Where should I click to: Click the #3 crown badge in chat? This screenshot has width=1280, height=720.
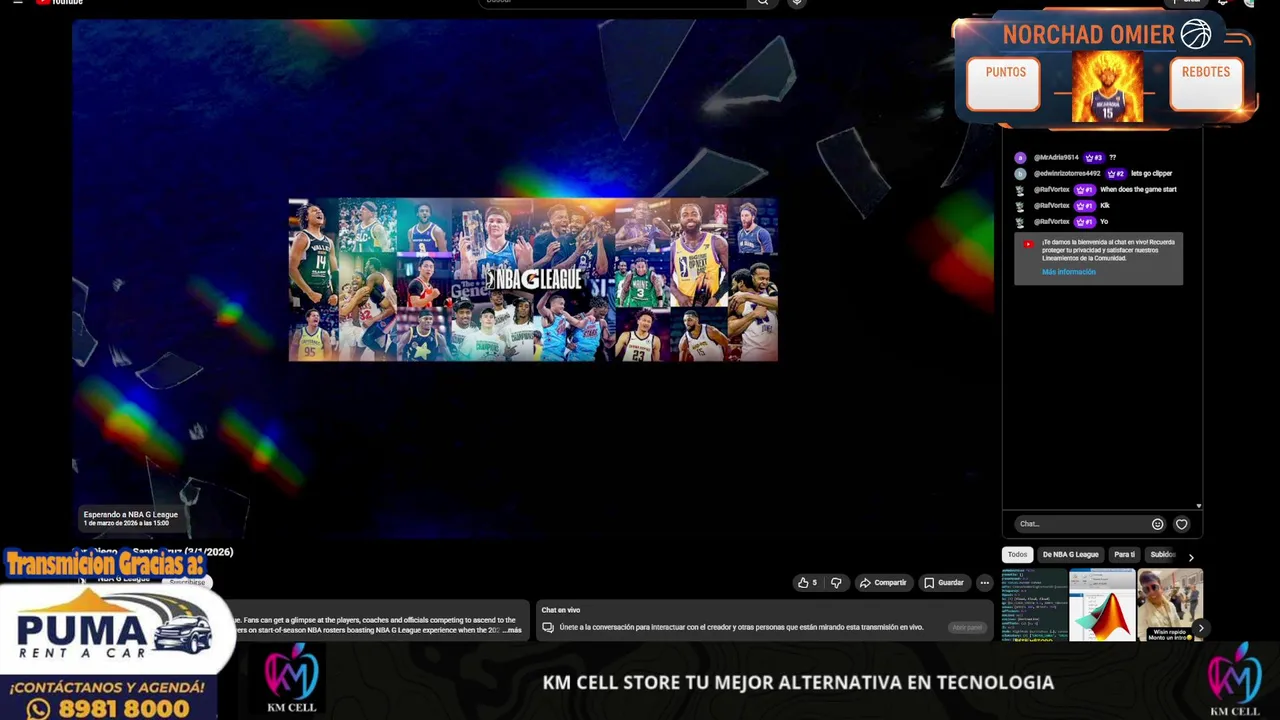point(1093,158)
